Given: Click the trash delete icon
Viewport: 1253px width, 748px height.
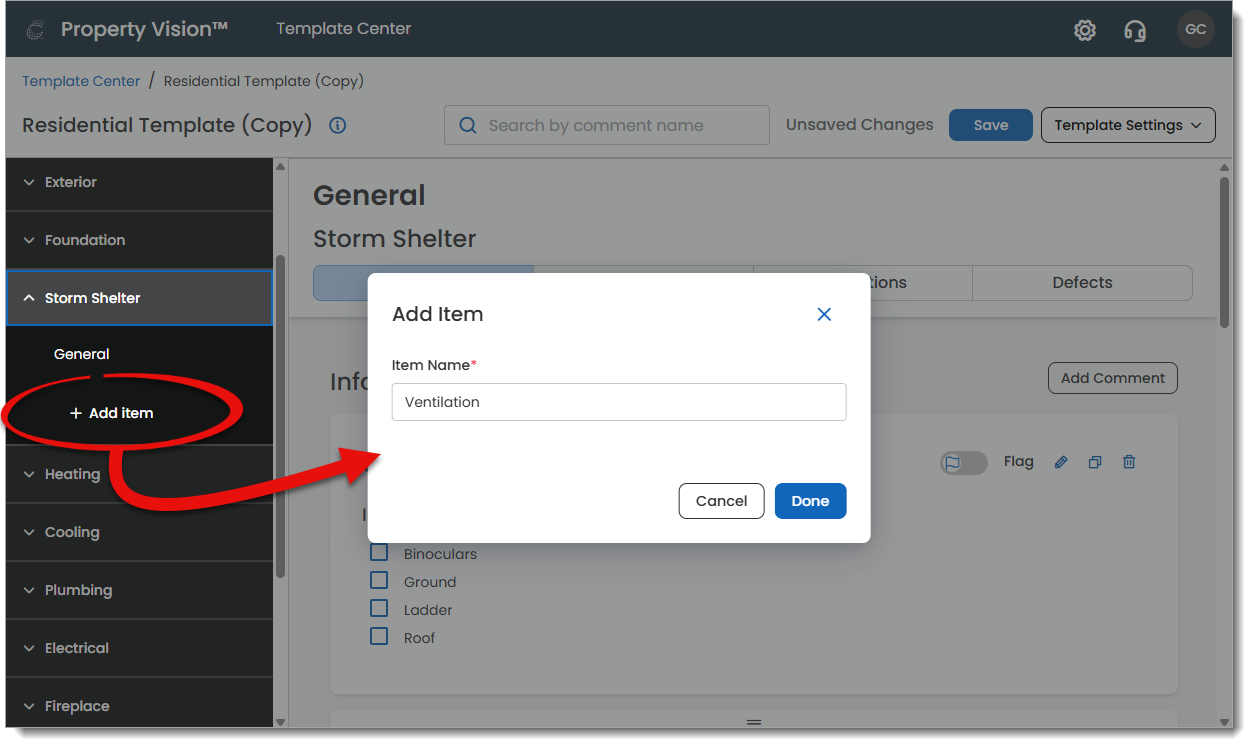Looking at the screenshot, I should (x=1129, y=462).
